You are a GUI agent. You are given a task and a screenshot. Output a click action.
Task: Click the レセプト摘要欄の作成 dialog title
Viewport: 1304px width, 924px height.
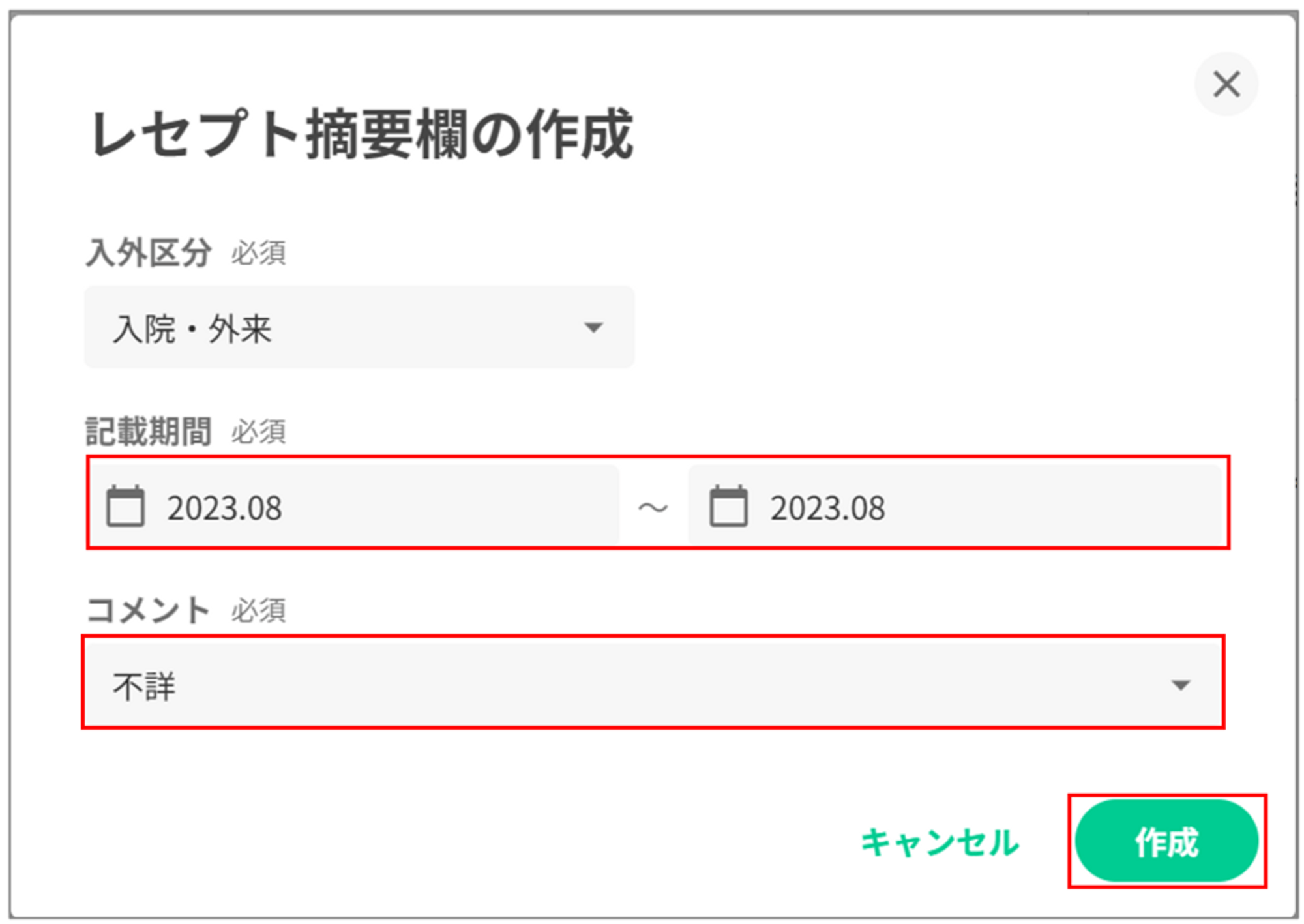click(x=362, y=134)
